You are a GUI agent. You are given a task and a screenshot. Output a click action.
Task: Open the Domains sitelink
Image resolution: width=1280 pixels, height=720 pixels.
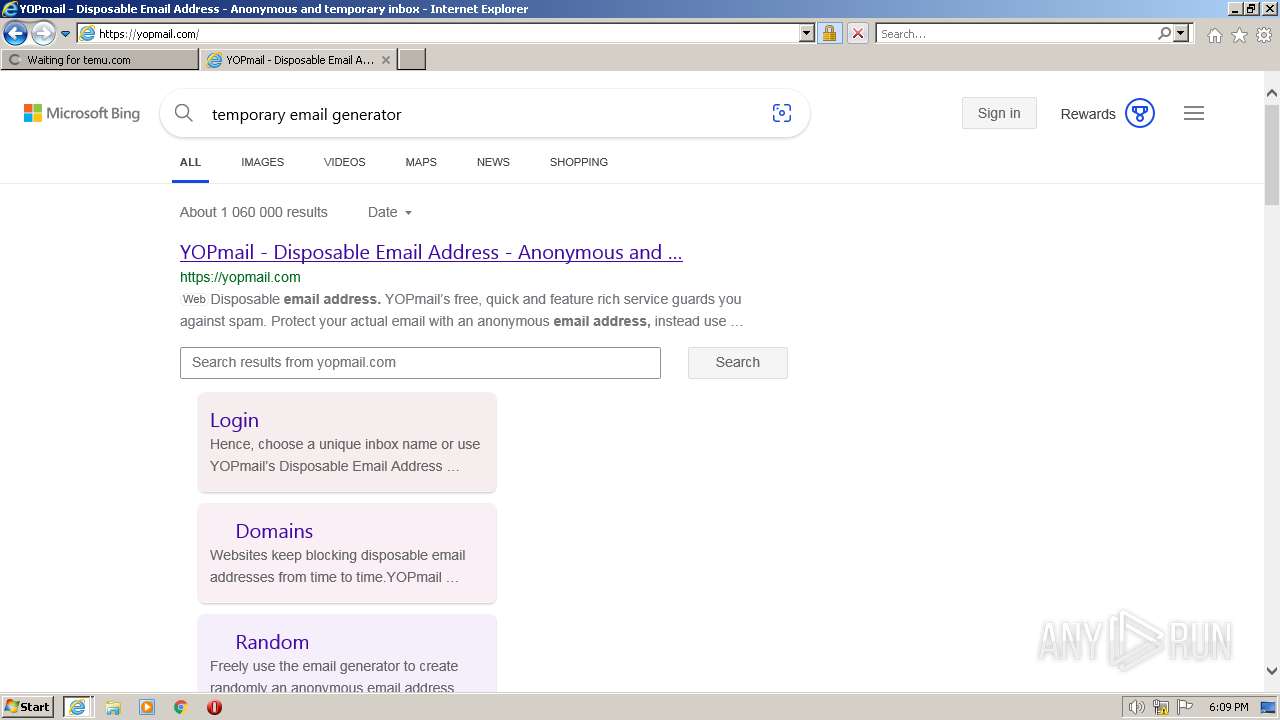(274, 531)
